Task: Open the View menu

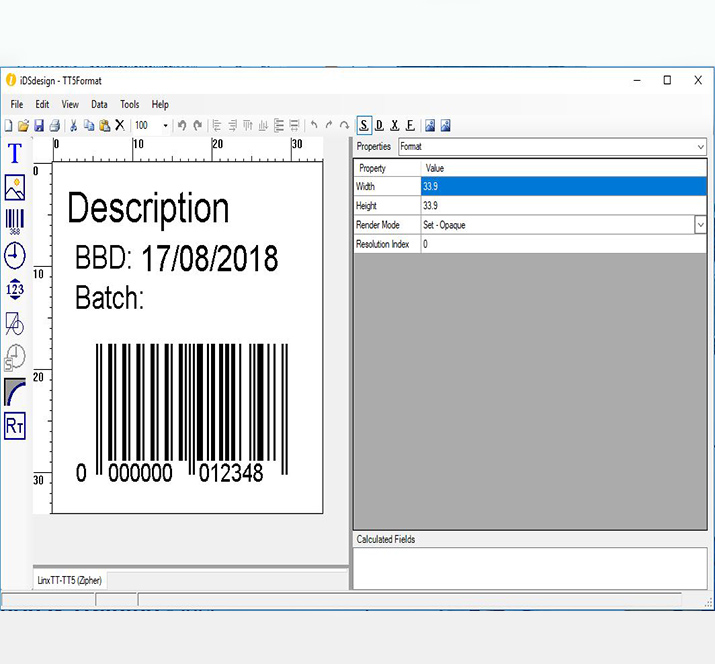Action: coord(70,104)
